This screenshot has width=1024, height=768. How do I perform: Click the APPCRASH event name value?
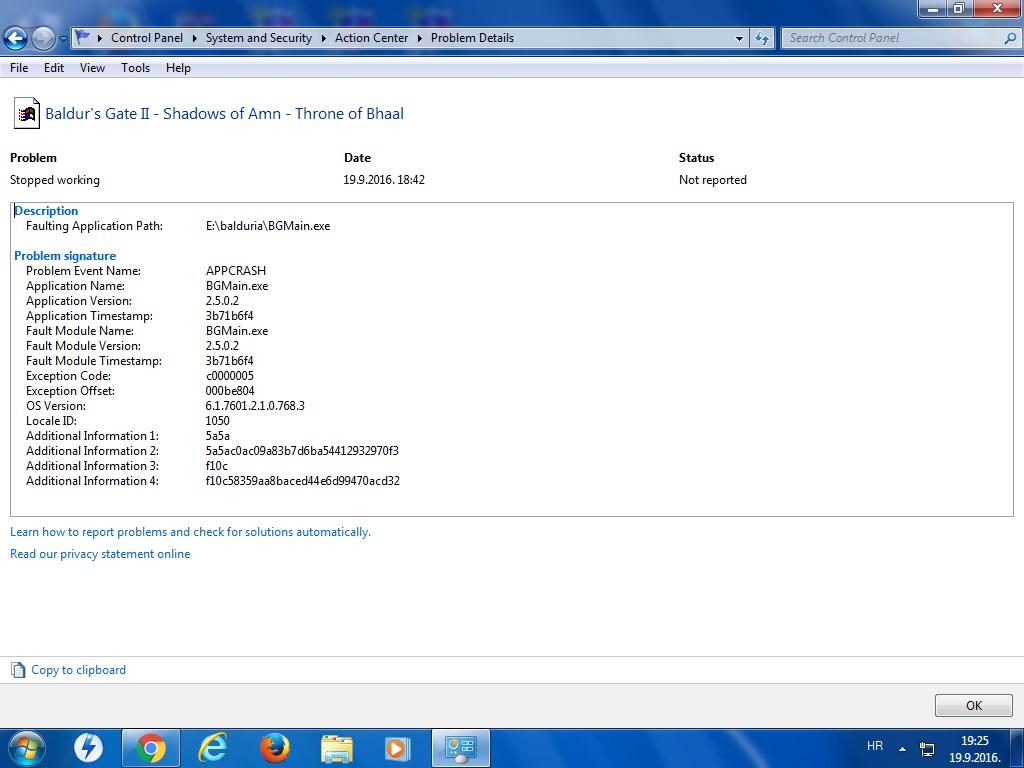point(236,270)
